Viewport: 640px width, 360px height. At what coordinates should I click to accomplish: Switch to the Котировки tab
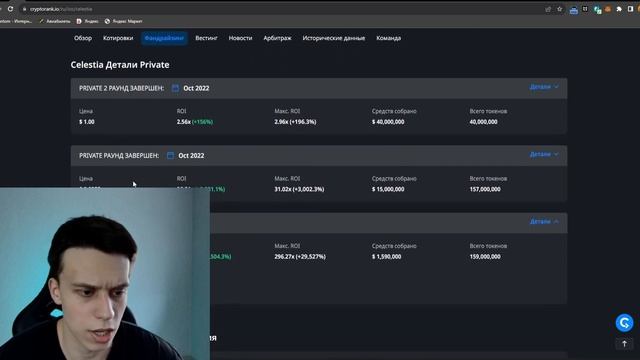tap(118, 38)
